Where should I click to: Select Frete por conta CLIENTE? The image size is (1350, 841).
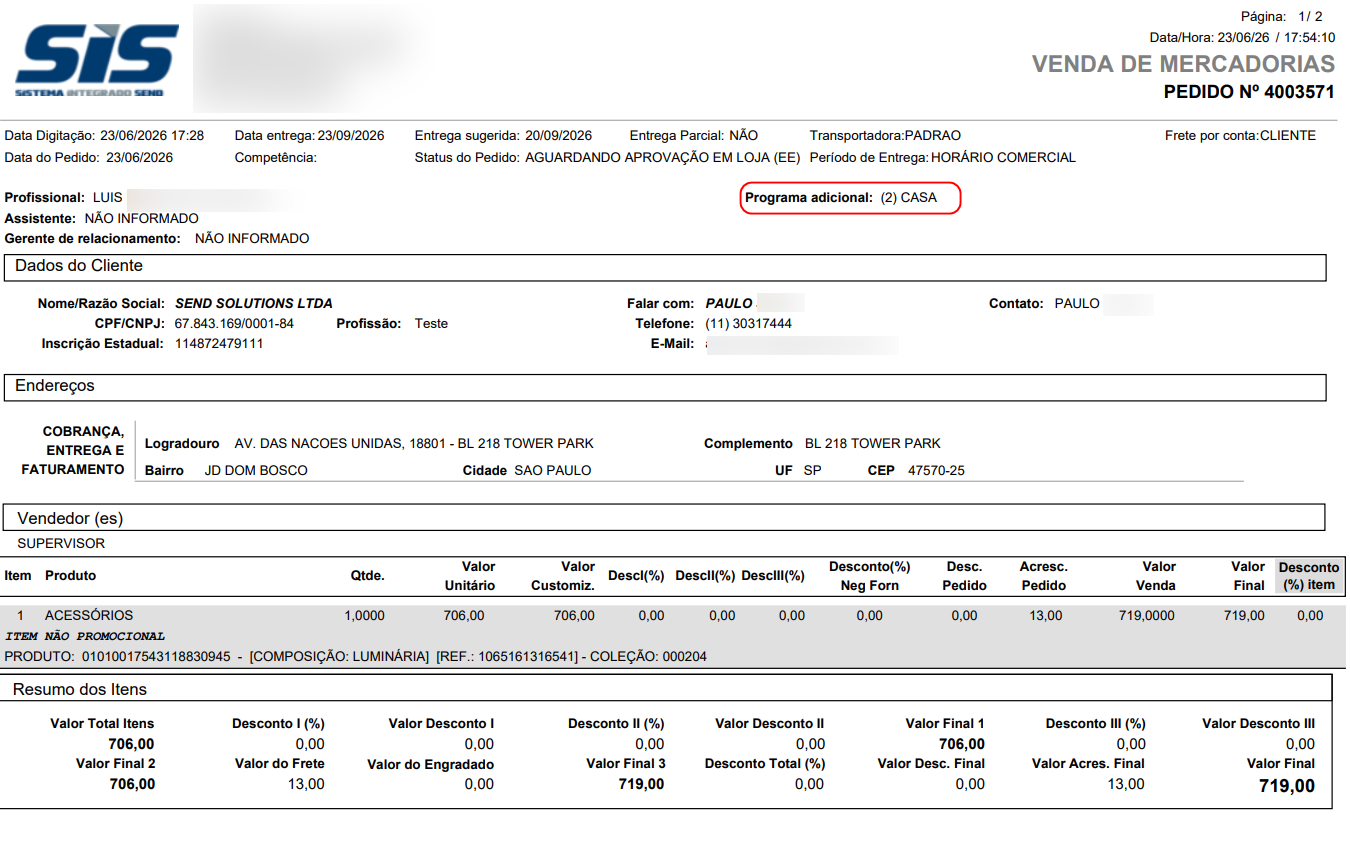pos(1240,135)
